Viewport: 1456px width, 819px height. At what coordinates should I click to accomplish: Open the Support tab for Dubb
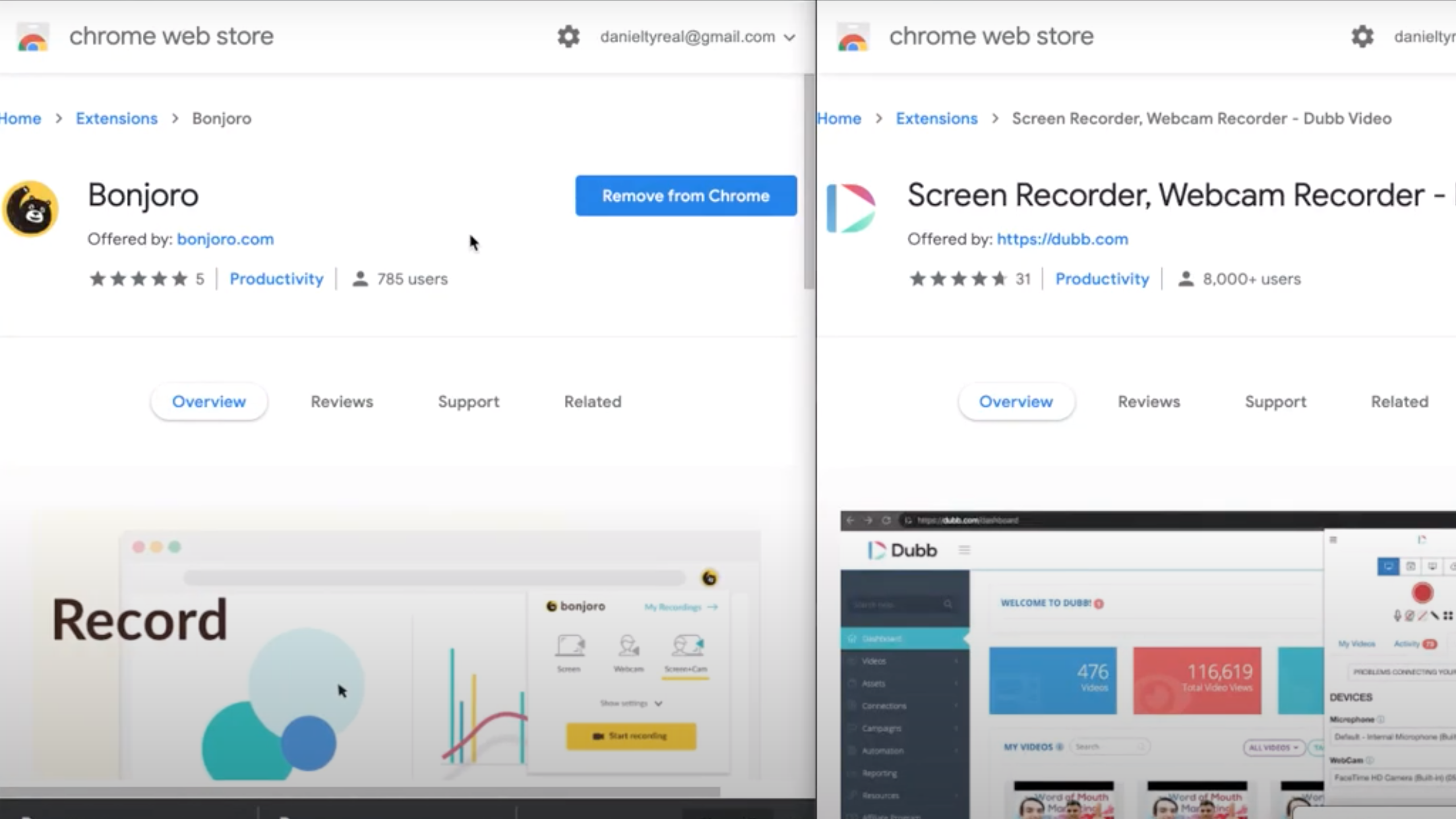tap(1276, 402)
